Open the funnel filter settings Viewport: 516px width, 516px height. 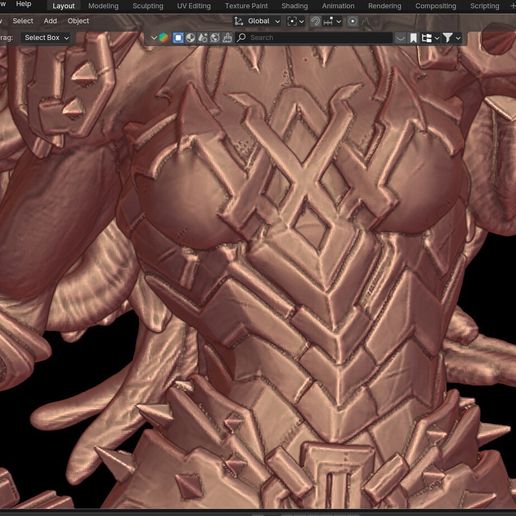tap(451, 38)
